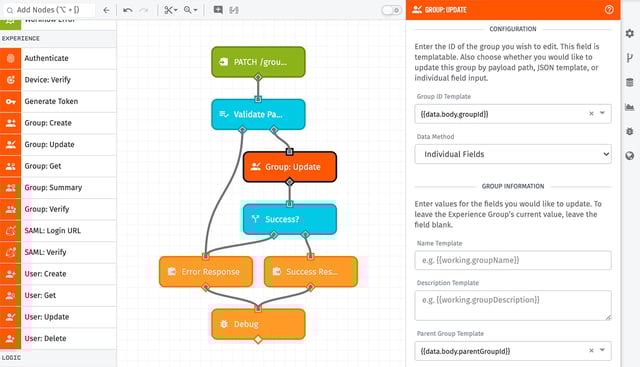Clear the Group ID Template value

click(591, 114)
